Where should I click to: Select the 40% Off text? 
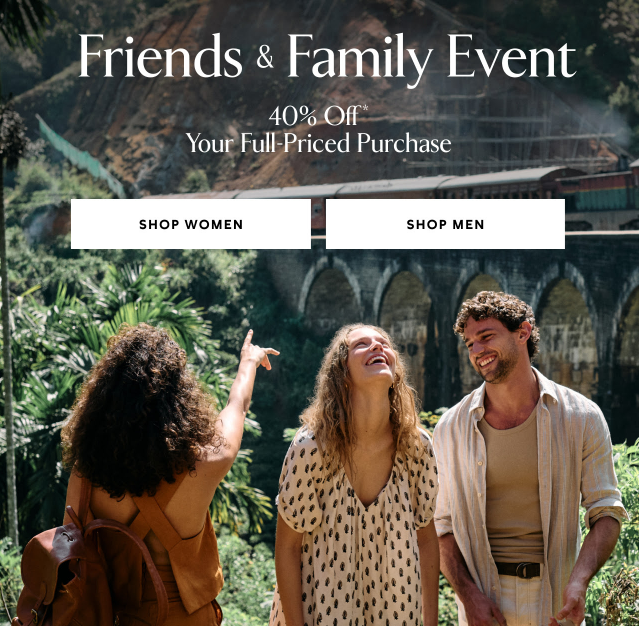click(314, 116)
